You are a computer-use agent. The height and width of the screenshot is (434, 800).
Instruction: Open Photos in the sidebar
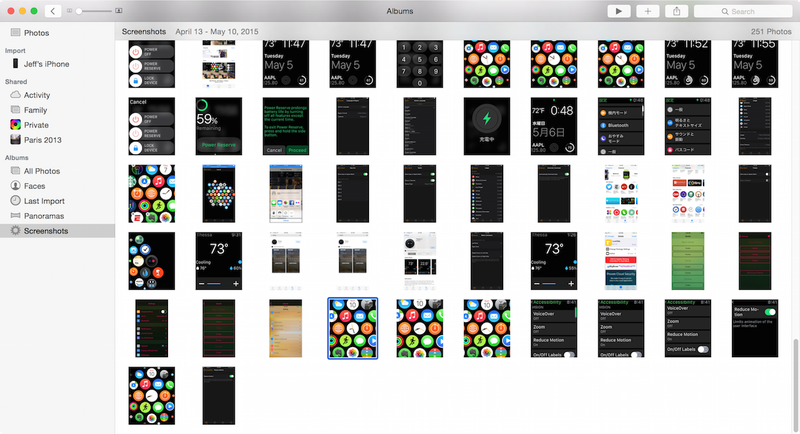tap(36, 33)
